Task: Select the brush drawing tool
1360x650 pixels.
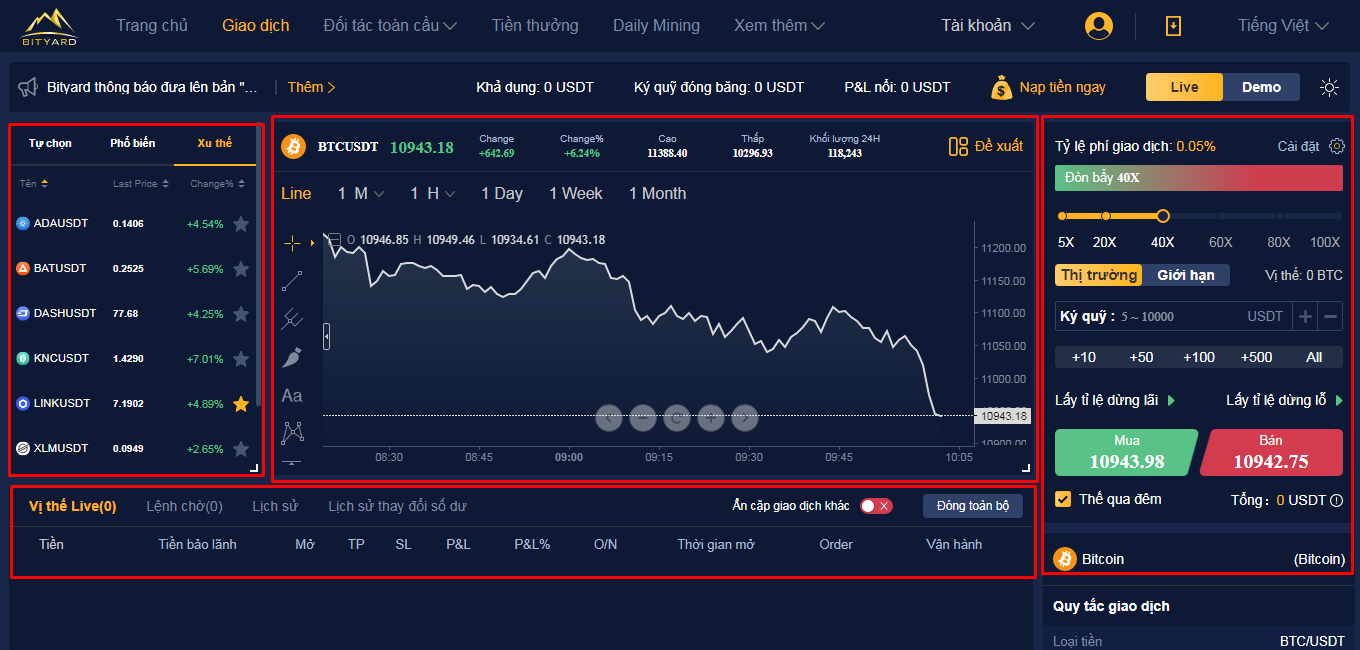Action: point(292,357)
